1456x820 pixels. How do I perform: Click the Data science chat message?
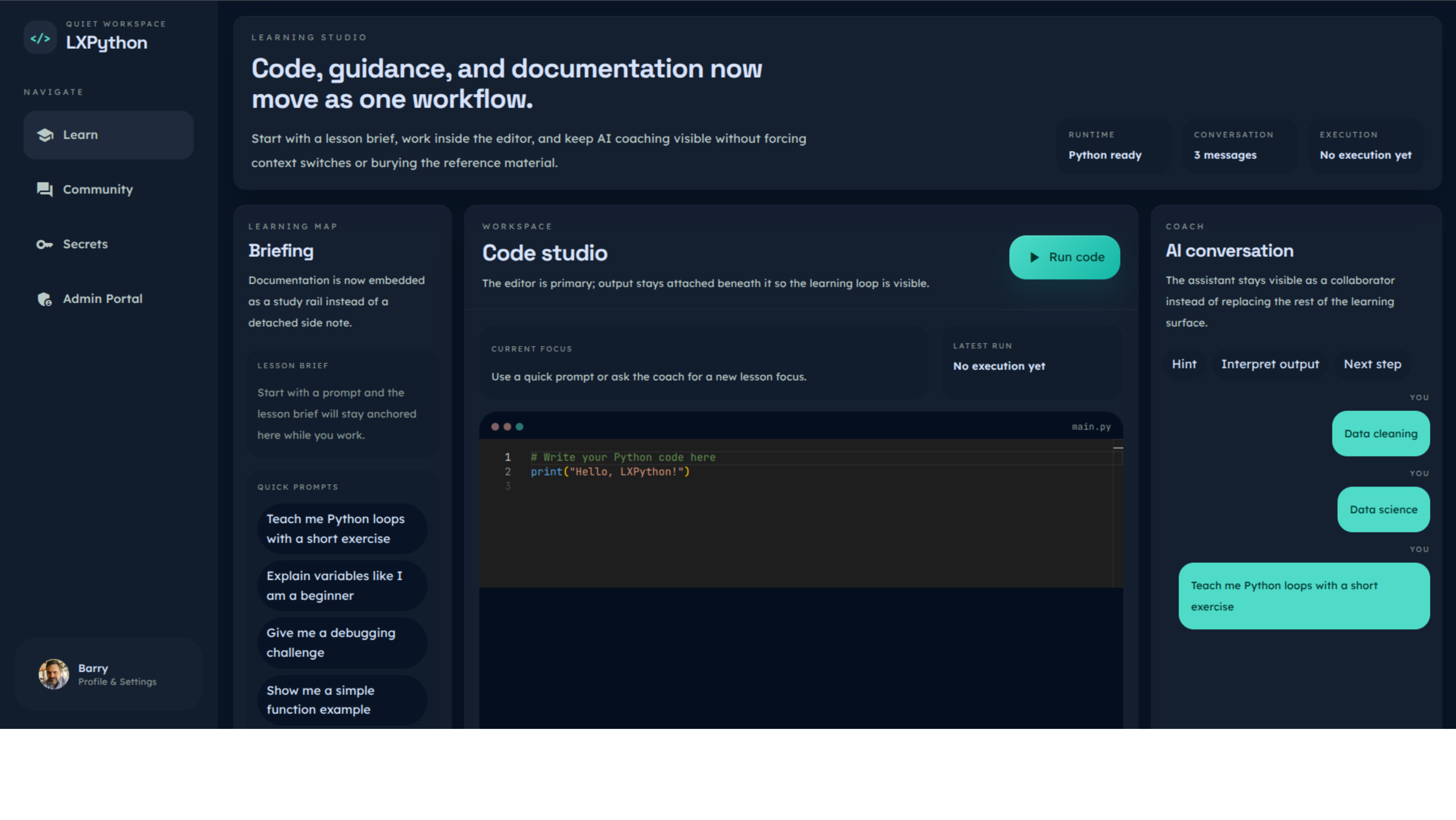[1383, 509]
